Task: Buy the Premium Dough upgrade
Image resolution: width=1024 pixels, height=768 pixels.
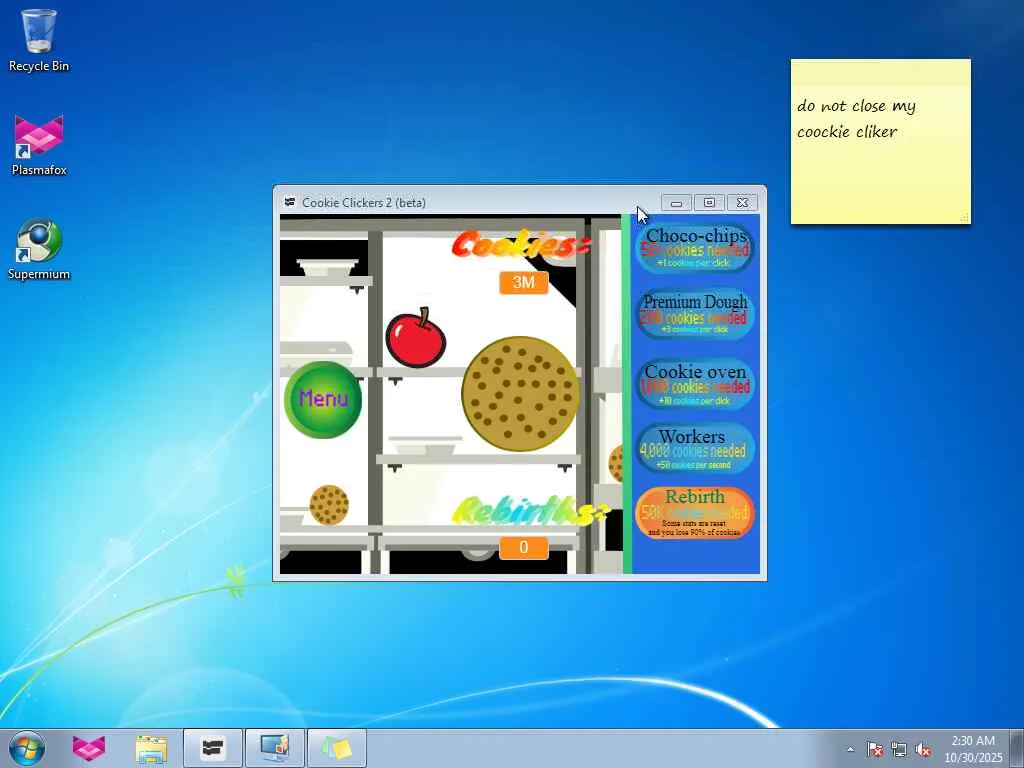Action: (695, 313)
